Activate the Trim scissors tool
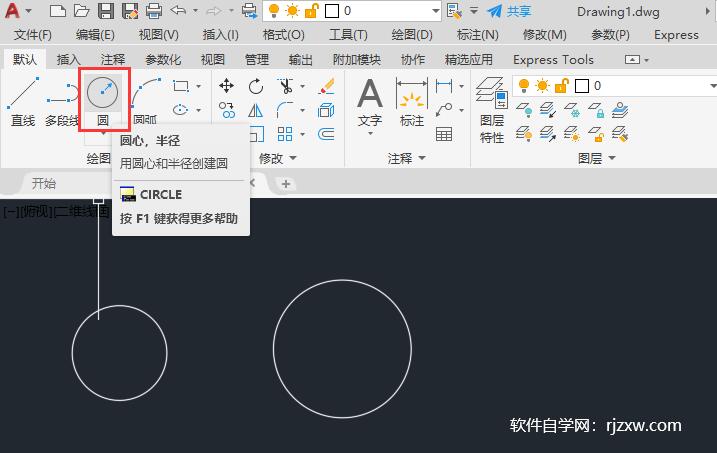Screen dimensions: 717x453 point(285,85)
